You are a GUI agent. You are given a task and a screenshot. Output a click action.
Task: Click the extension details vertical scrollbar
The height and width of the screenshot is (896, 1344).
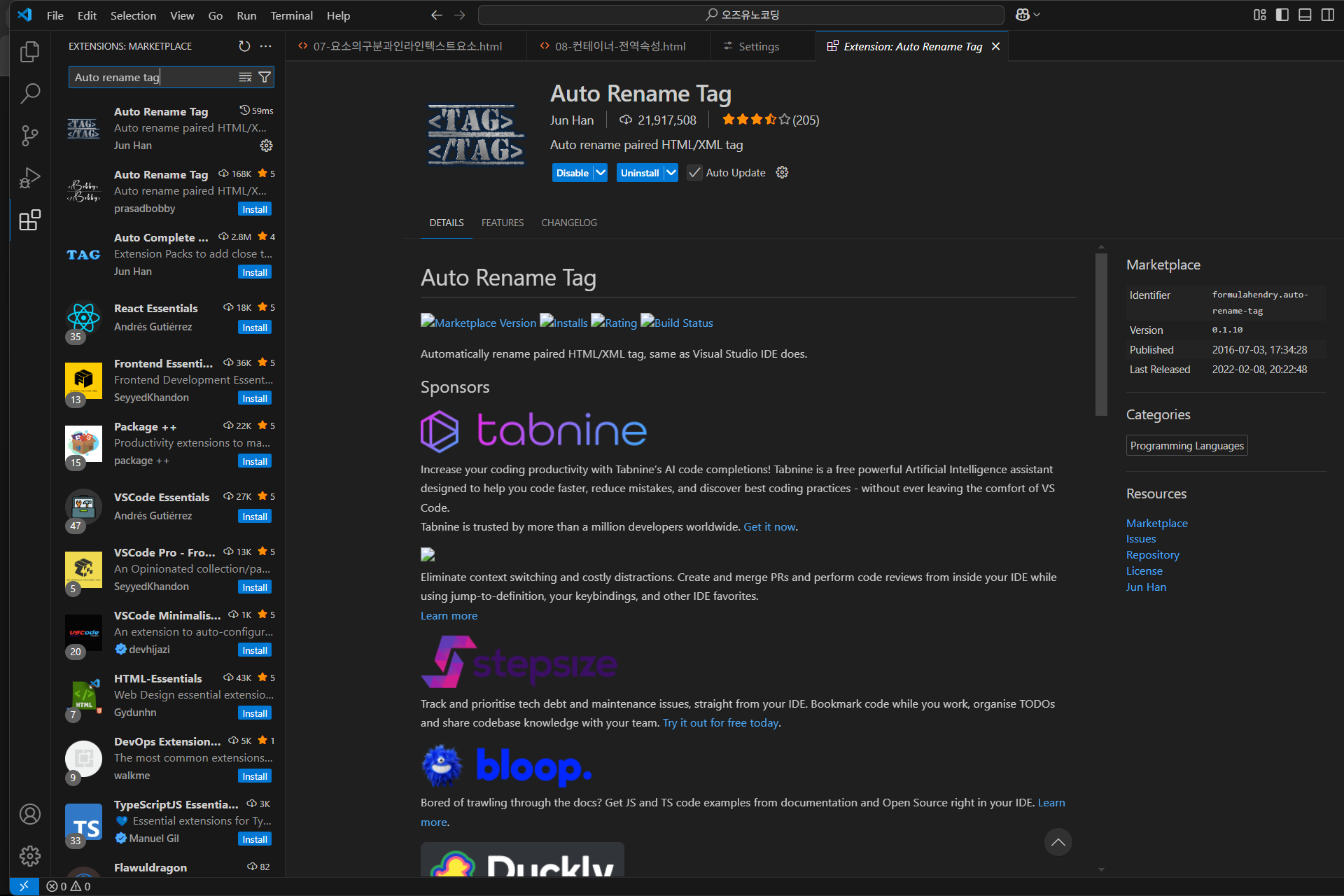pos(1101,335)
